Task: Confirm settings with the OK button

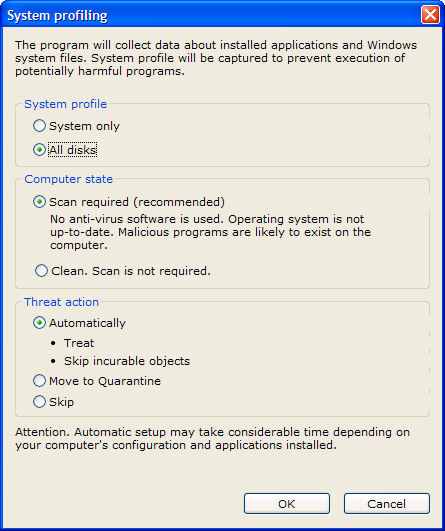Action: click(287, 504)
